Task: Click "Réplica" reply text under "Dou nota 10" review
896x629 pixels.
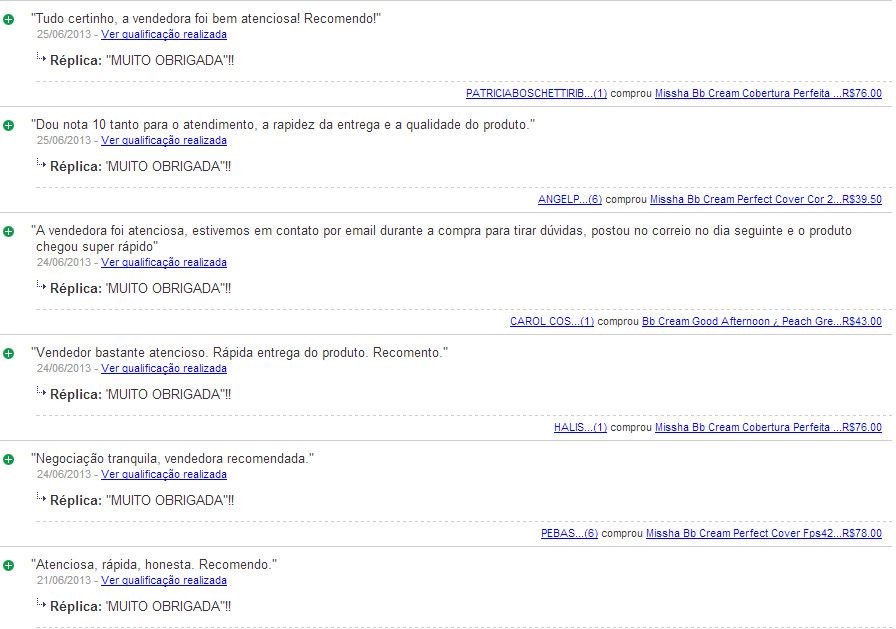Action: pyautogui.click(x=141, y=167)
